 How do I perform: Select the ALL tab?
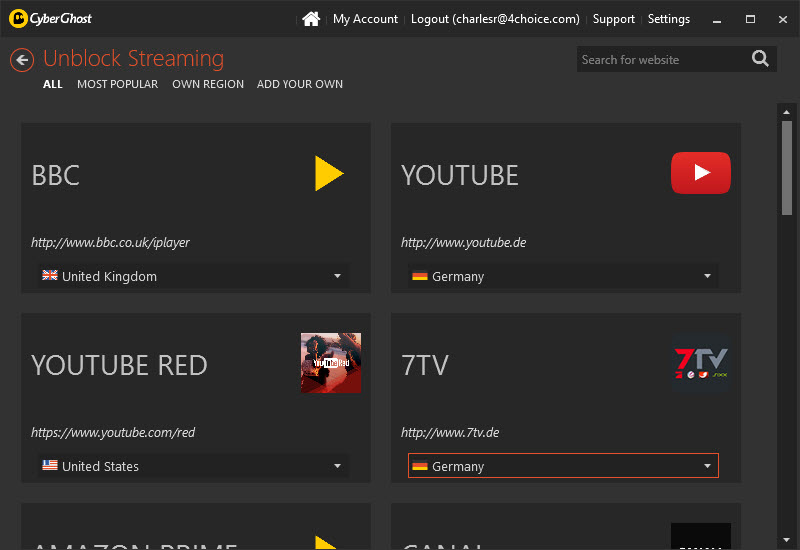[x=53, y=84]
